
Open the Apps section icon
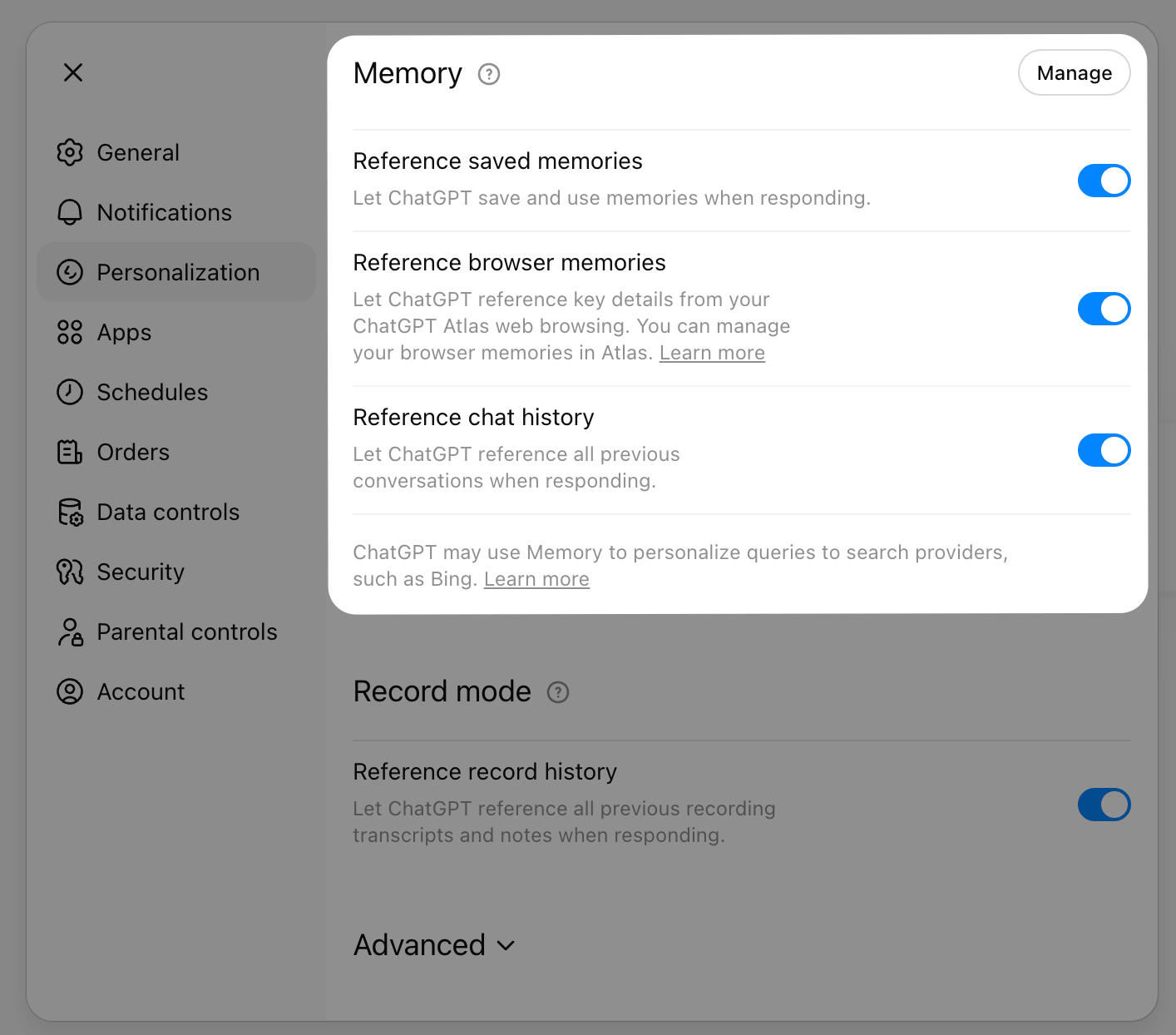pyautogui.click(x=70, y=332)
